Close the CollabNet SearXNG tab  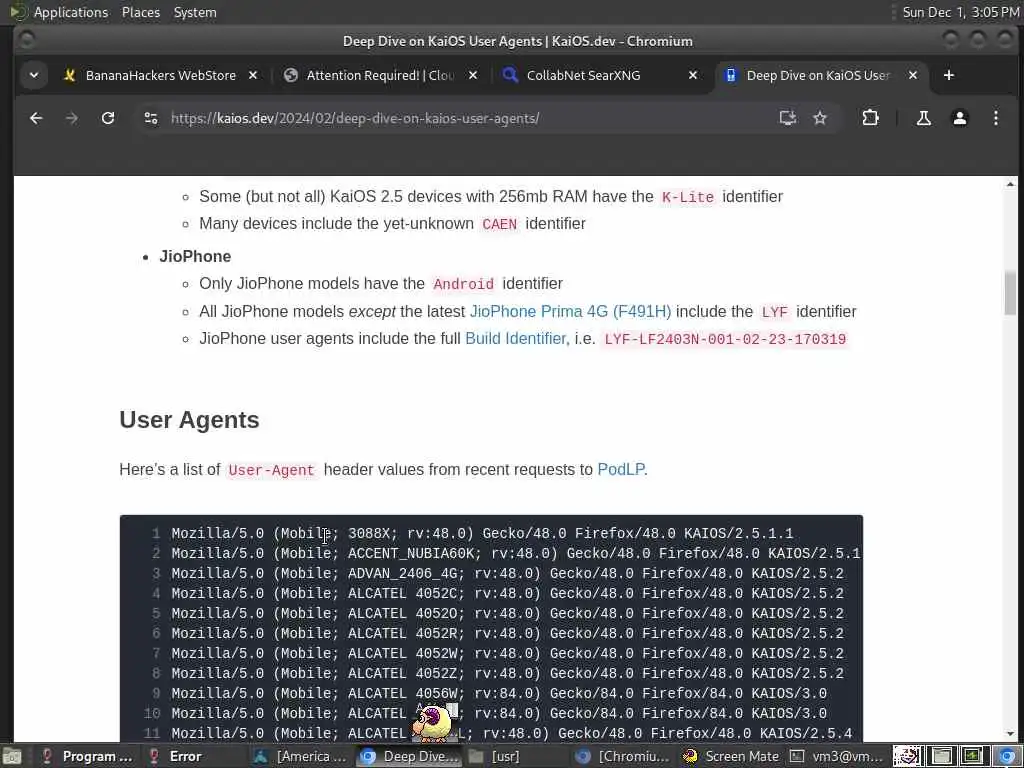[693, 75]
